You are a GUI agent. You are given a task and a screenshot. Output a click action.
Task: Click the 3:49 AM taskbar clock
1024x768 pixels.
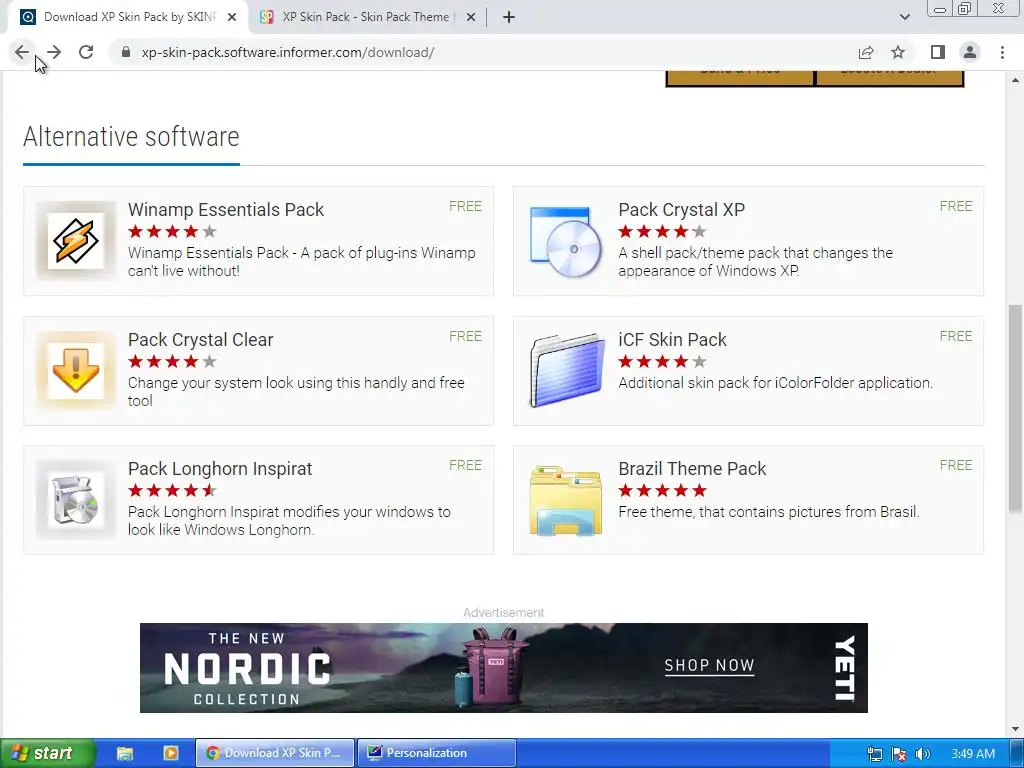point(973,754)
